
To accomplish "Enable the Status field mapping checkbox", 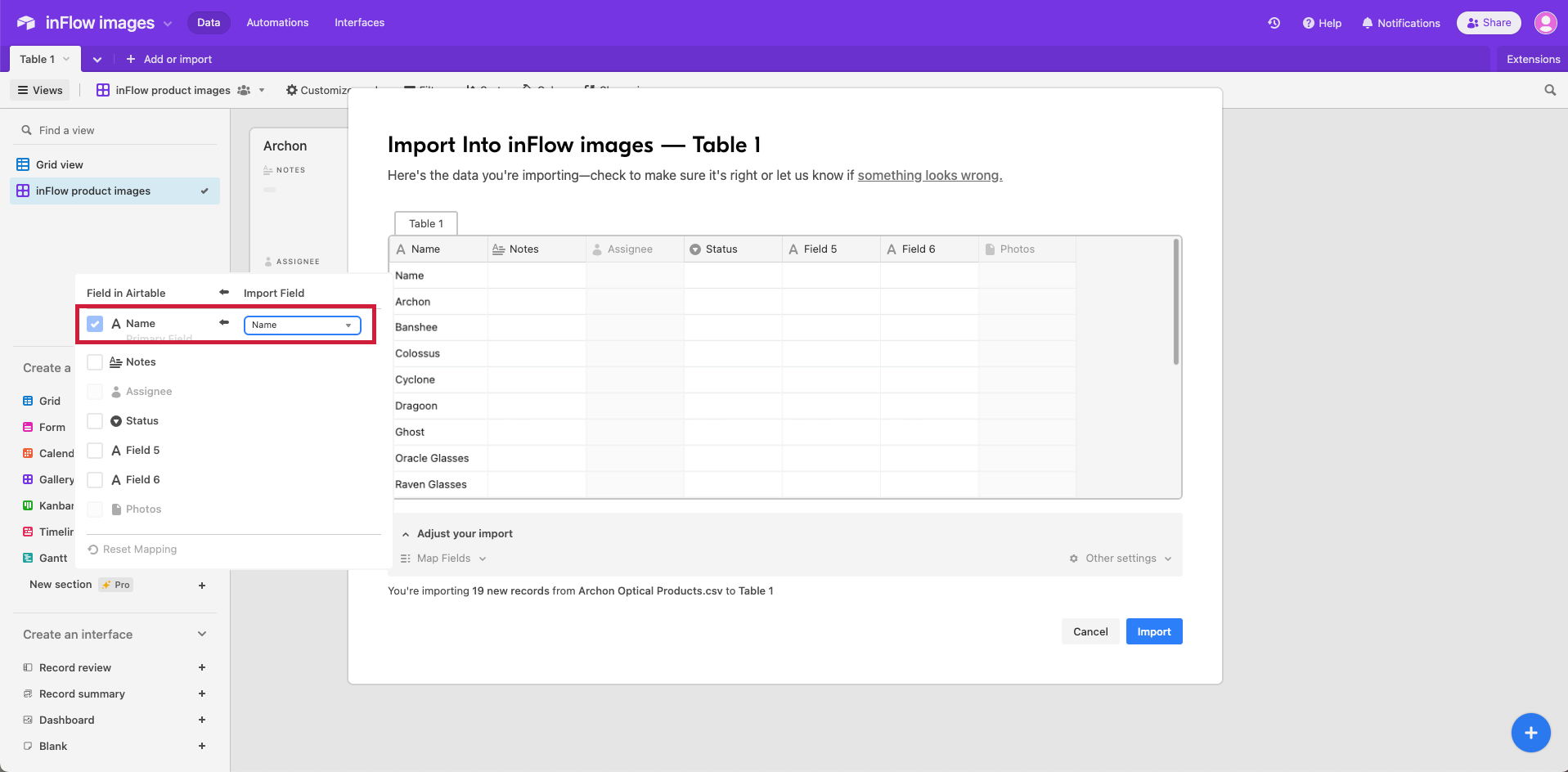I will [x=95, y=420].
